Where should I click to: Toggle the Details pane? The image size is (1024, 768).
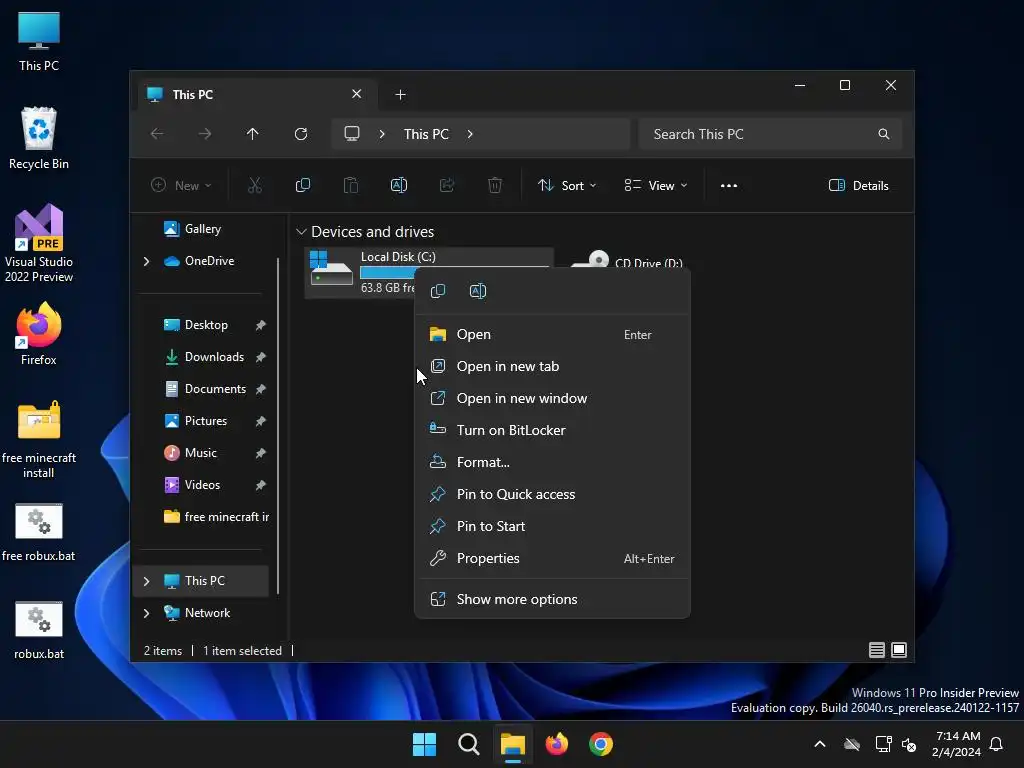tap(858, 185)
